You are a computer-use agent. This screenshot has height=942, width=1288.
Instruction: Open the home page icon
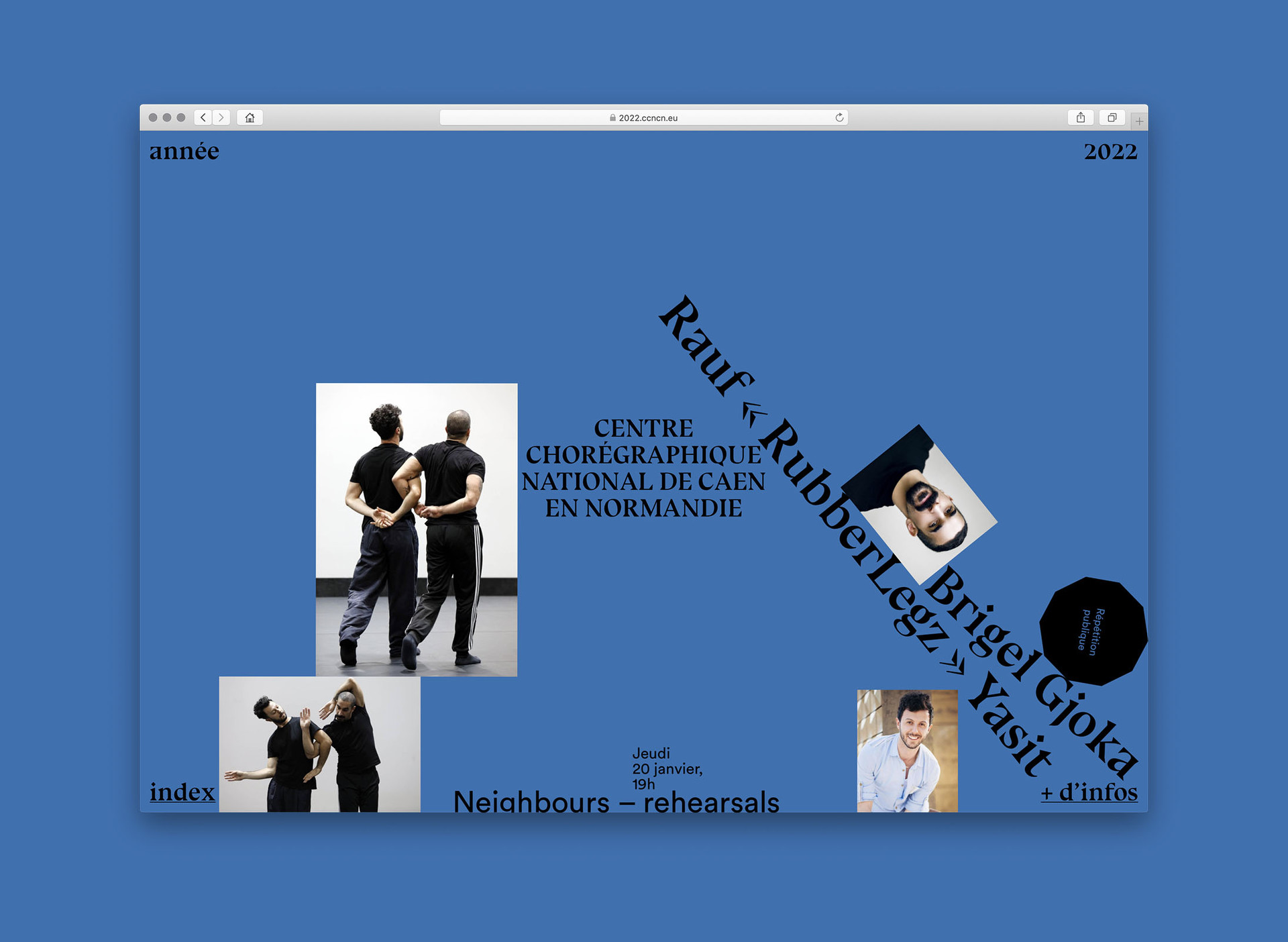tap(250, 117)
